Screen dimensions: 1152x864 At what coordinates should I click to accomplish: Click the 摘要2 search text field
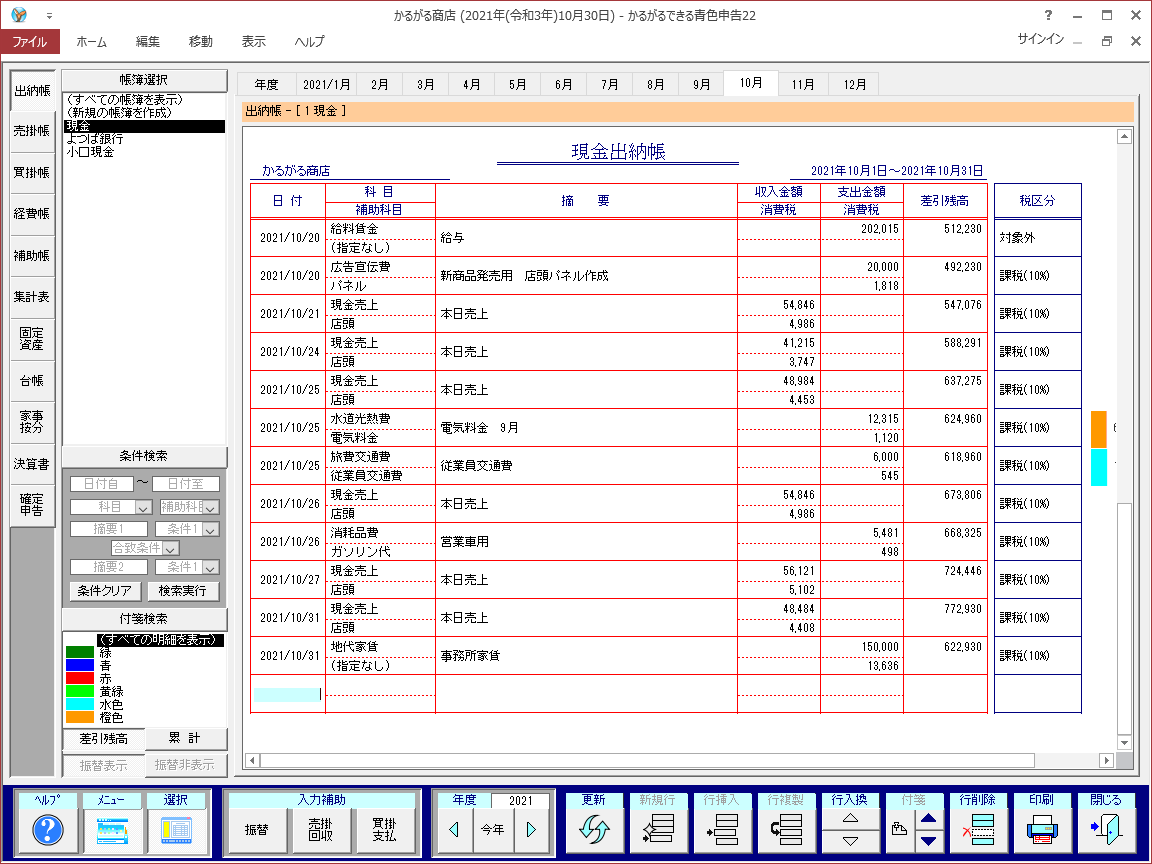109,568
